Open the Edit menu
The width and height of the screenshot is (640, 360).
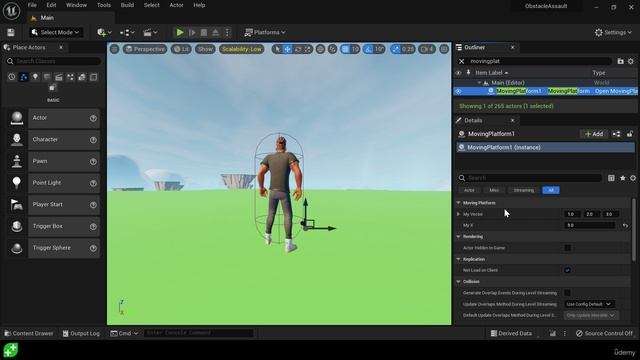click(51, 5)
